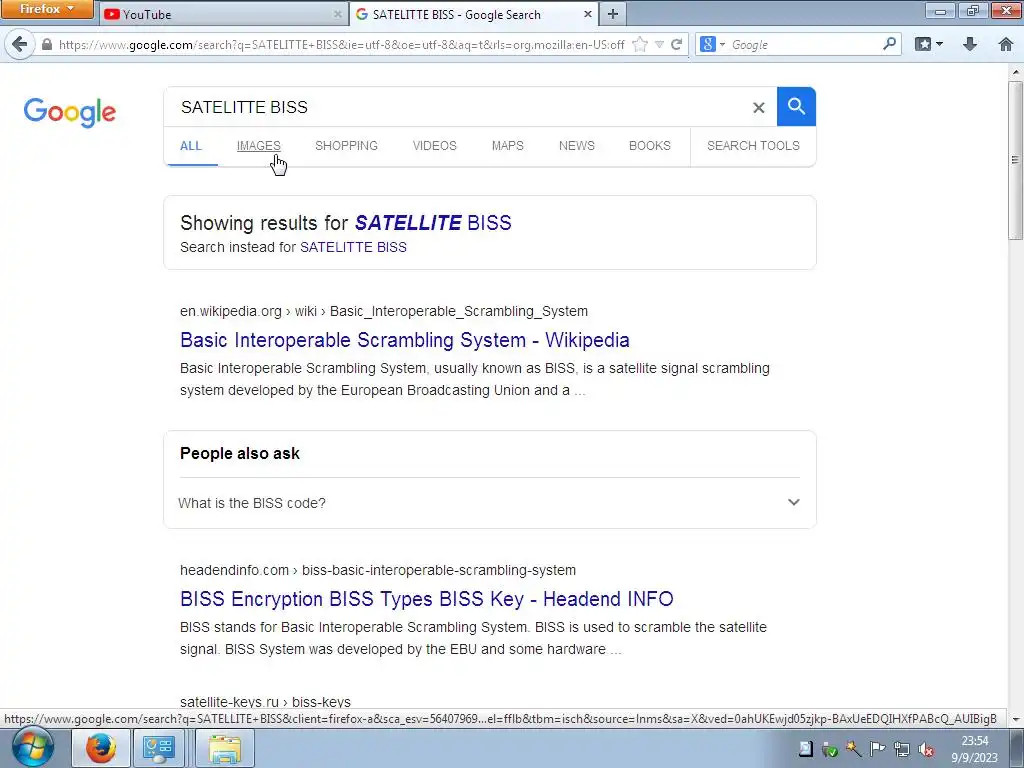Click the headendinfo.com breadcrumb text
1024x768 pixels.
tap(234, 570)
